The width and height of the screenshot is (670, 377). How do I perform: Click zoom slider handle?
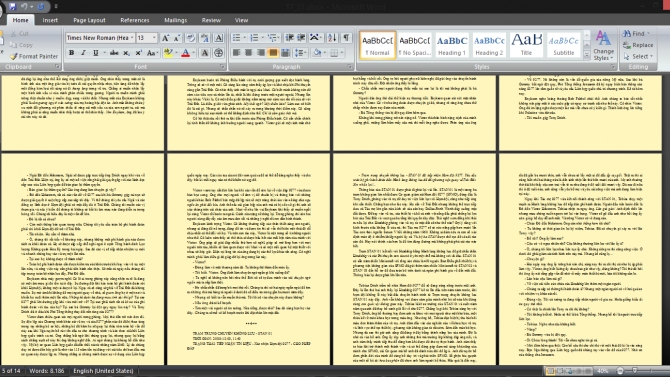[x=635, y=371]
